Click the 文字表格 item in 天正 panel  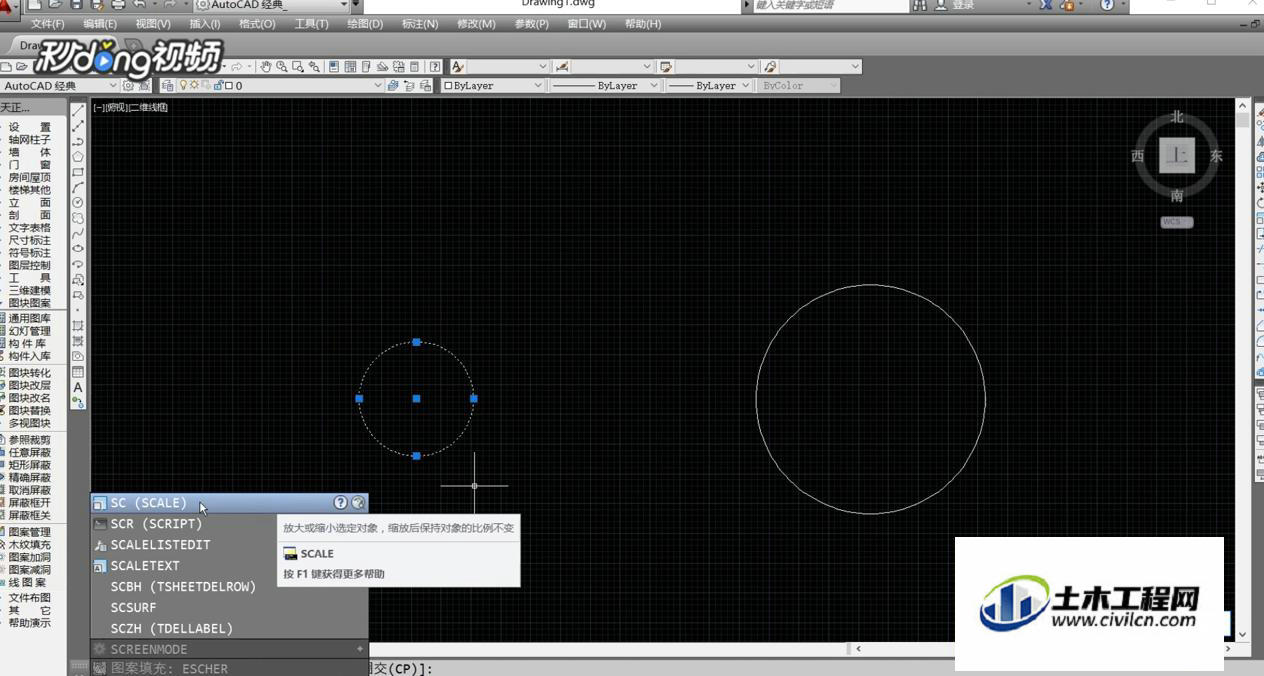pos(29,228)
